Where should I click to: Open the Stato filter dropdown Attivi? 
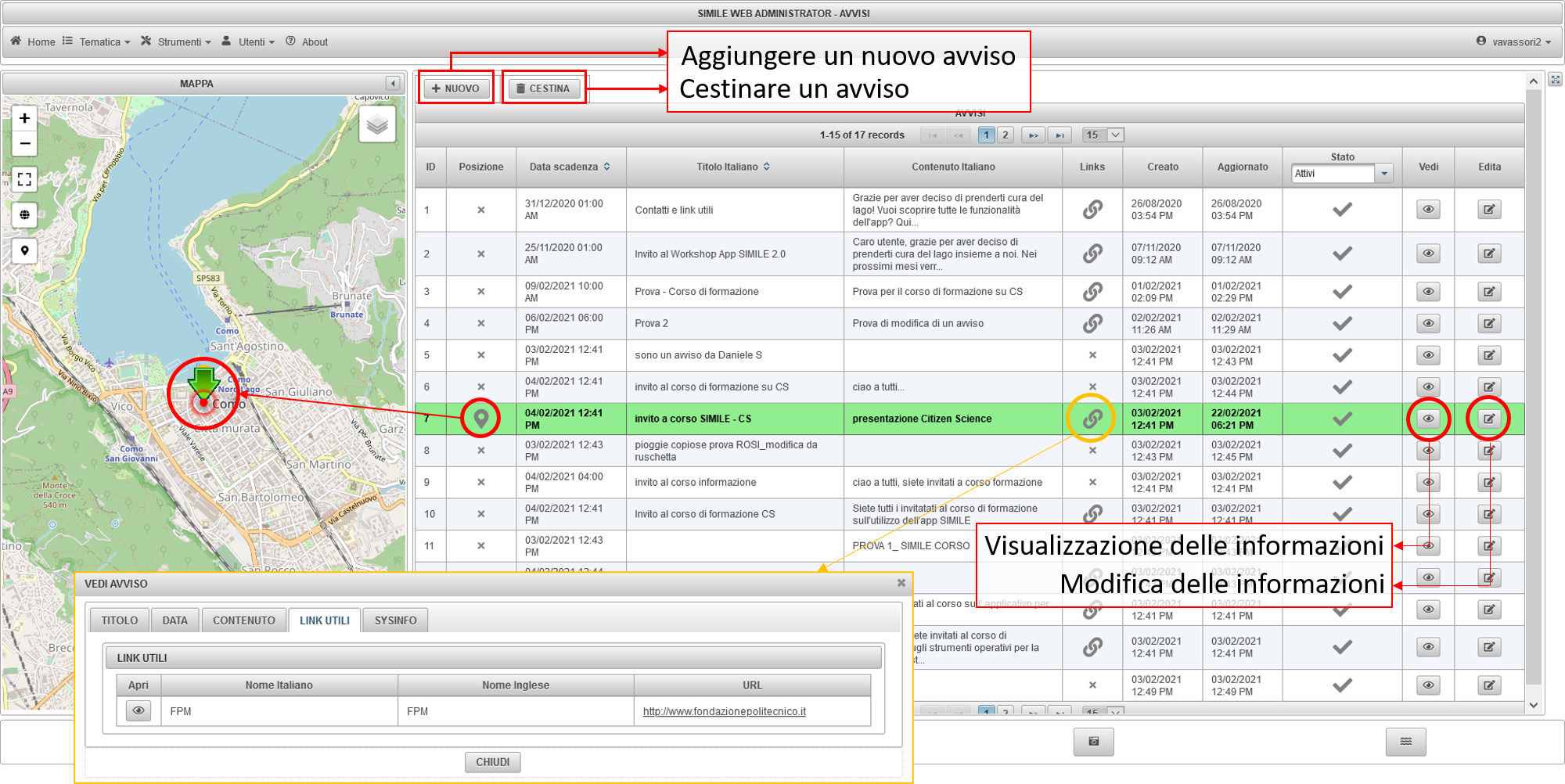1384,174
